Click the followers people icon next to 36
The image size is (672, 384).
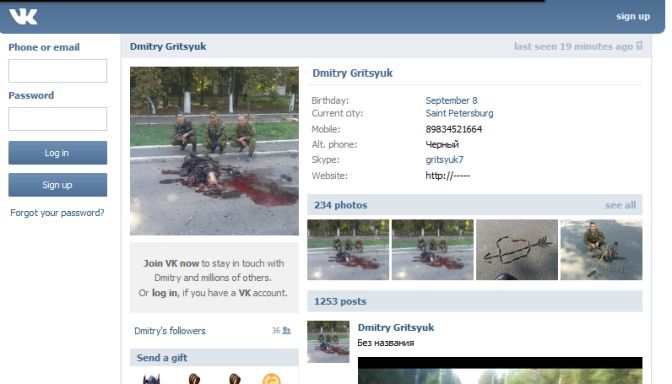tap(287, 330)
